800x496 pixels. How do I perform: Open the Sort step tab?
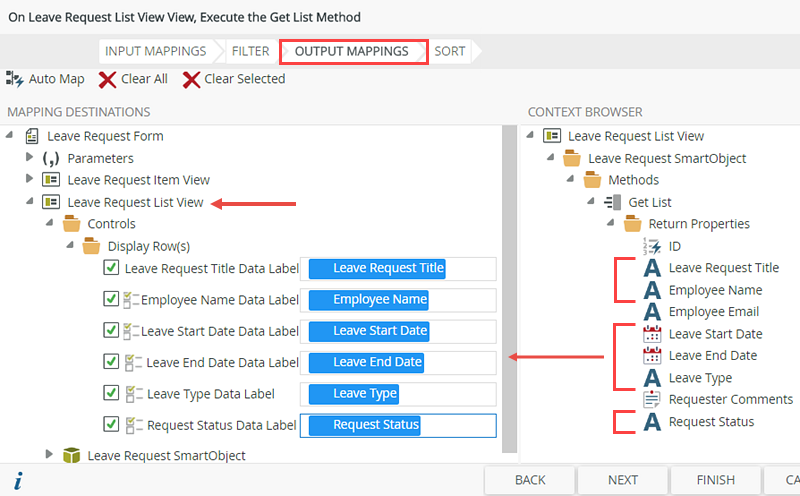click(450, 51)
